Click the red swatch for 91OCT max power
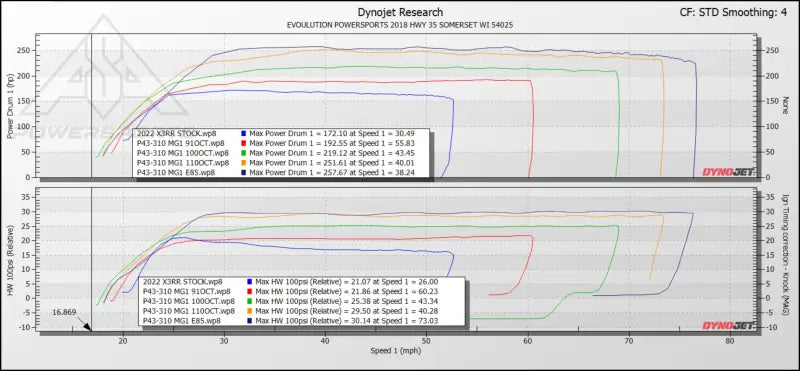Viewport: 800px width, 371px height. 242,142
